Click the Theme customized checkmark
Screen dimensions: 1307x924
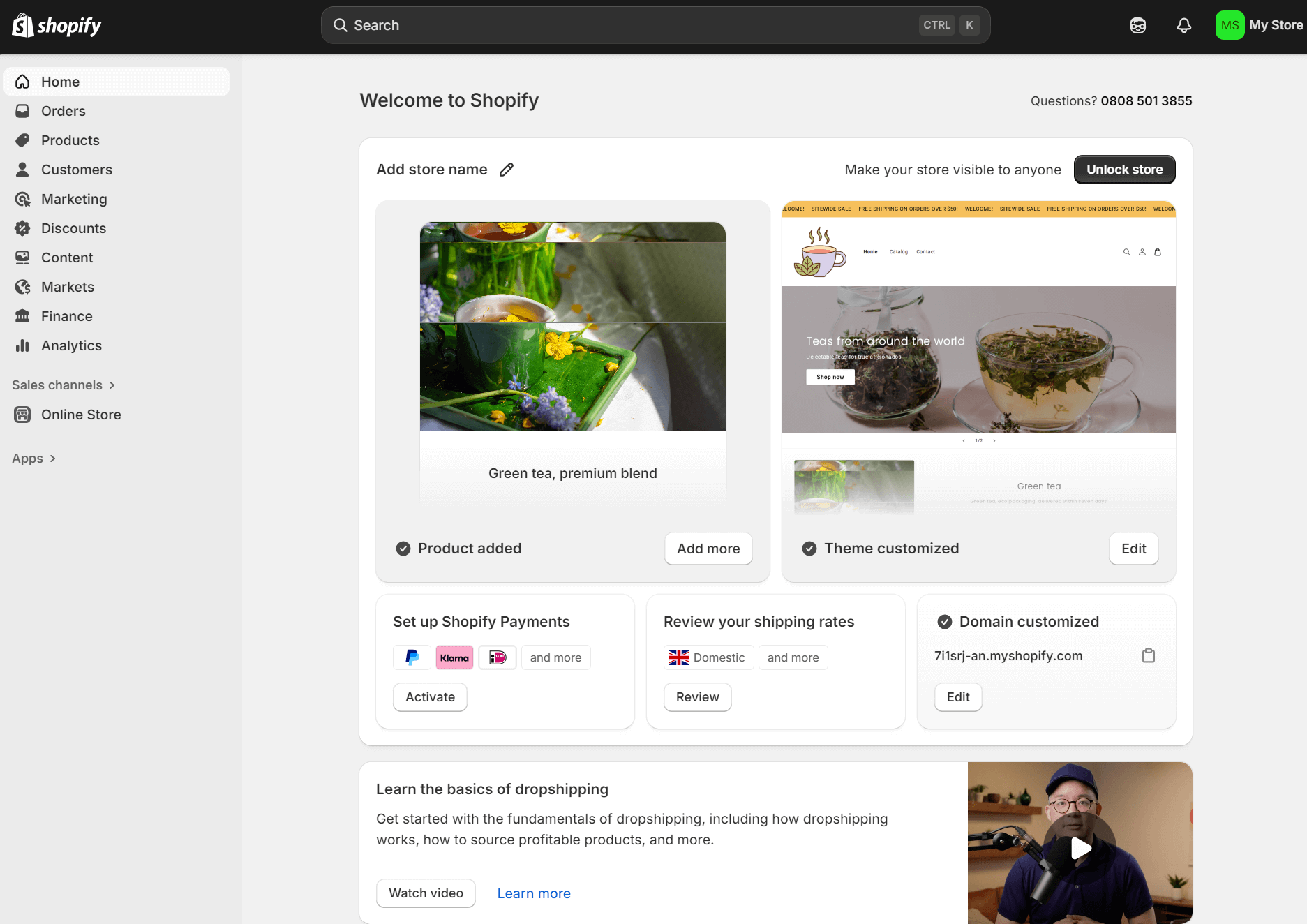tap(809, 549)
